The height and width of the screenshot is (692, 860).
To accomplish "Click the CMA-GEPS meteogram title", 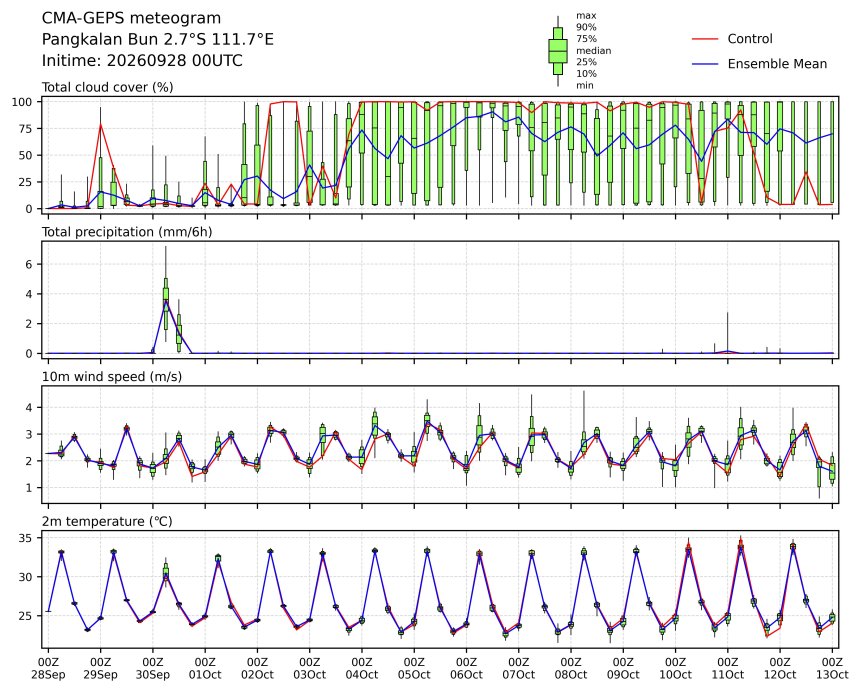I will point(132,18).
